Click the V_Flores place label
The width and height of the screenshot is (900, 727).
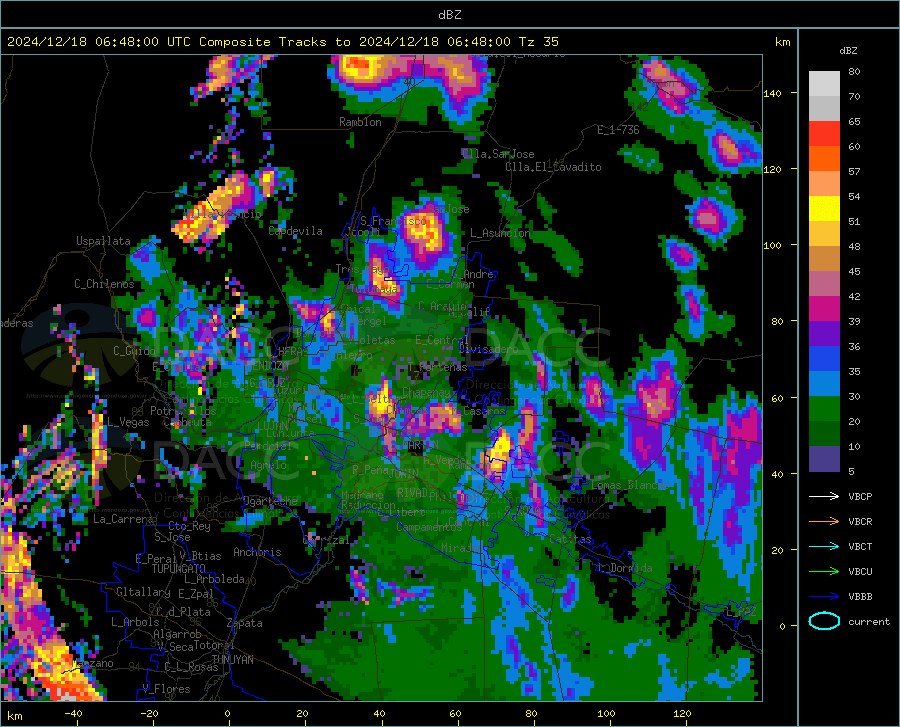166,689
